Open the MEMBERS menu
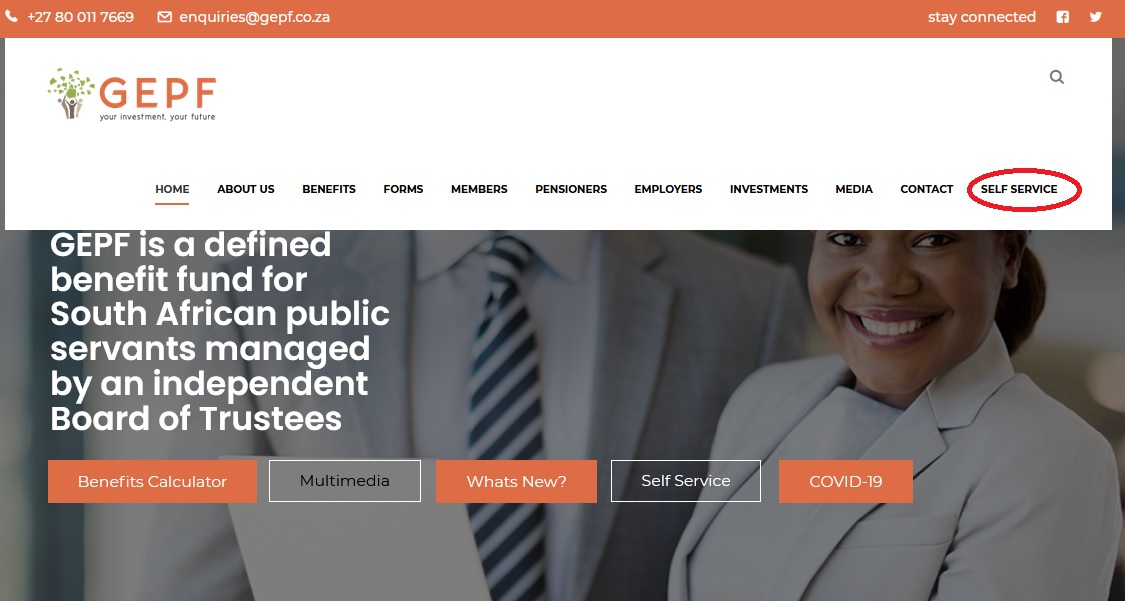Screen dimensions: 1125x601 (x=479, y=189)
